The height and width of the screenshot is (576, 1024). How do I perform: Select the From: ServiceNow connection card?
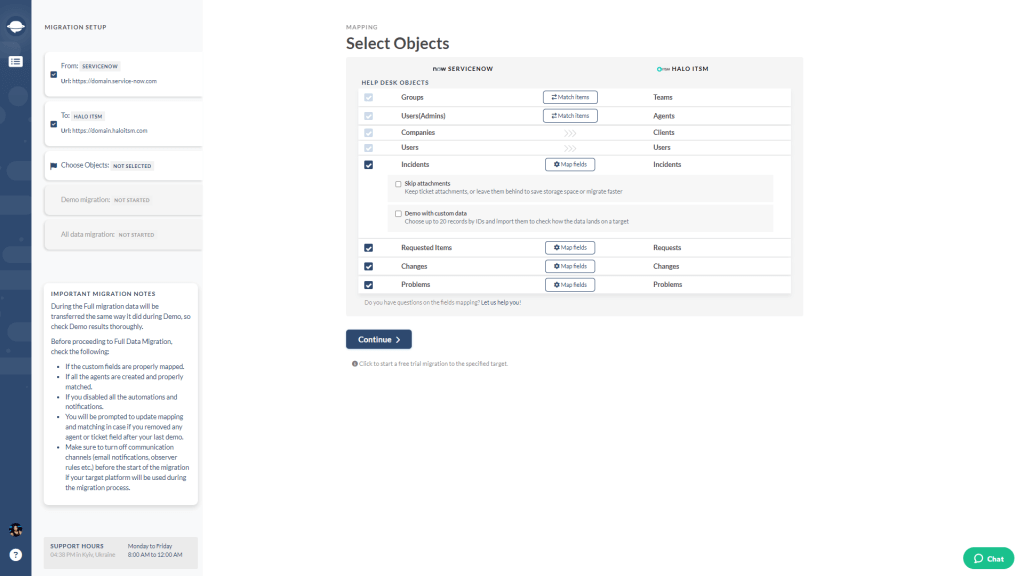pyautogui.click(x=120, y=72)
